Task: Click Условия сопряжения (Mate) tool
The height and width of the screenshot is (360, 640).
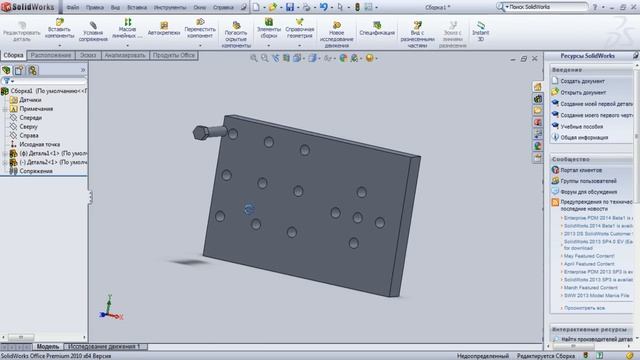Action: 93,31
